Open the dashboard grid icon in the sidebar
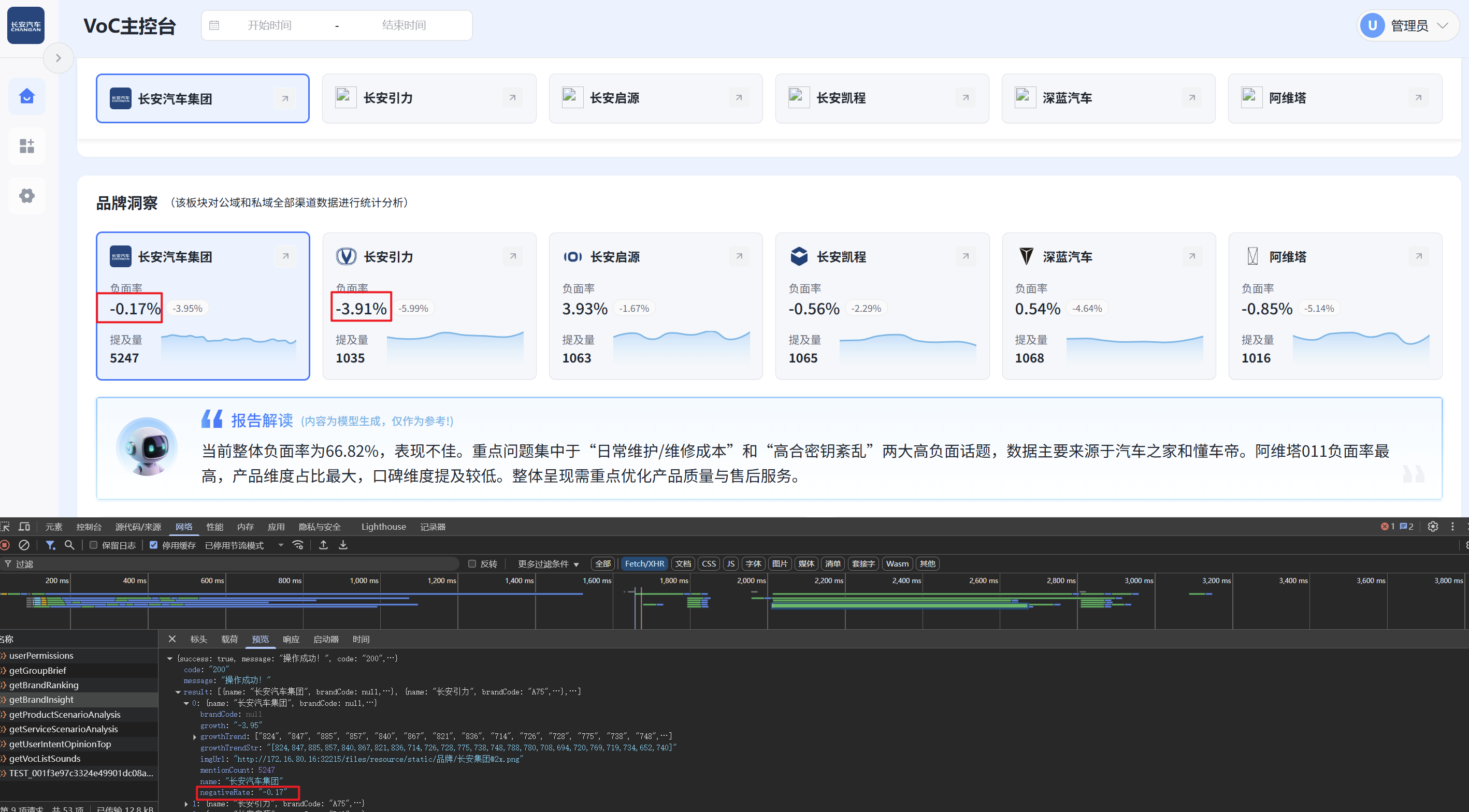The image size is (1469, 812). click(x=27, y=146)
